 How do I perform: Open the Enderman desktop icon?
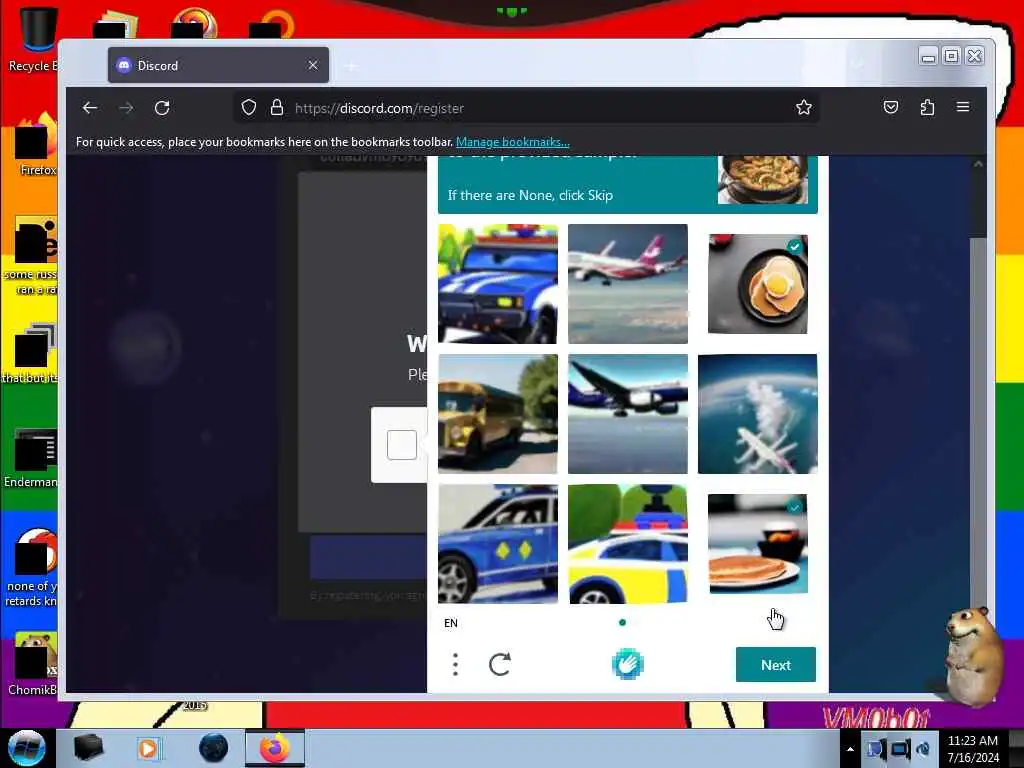[x=33, y=457]
